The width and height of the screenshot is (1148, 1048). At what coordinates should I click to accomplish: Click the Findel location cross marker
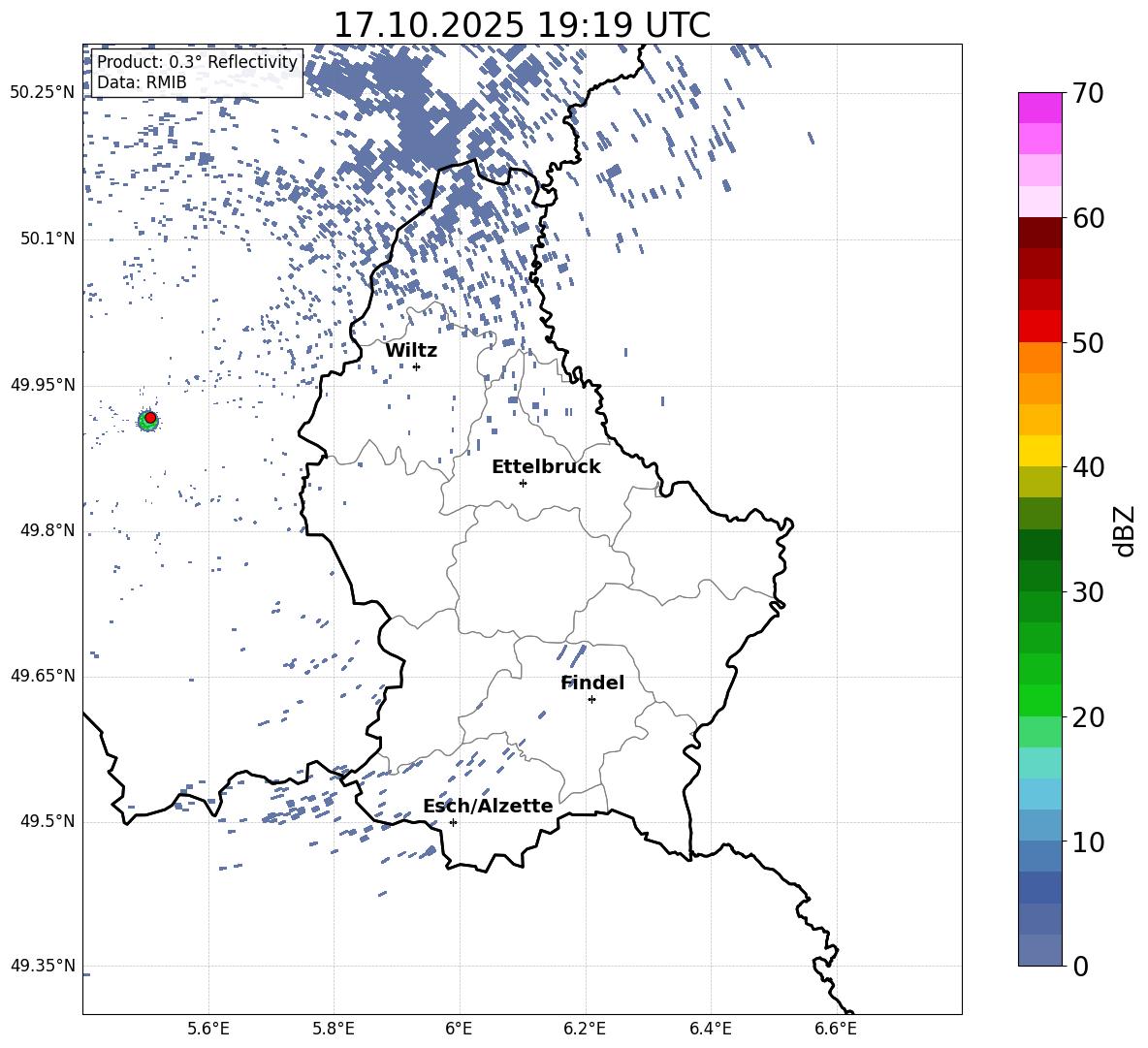pos(591,700)
